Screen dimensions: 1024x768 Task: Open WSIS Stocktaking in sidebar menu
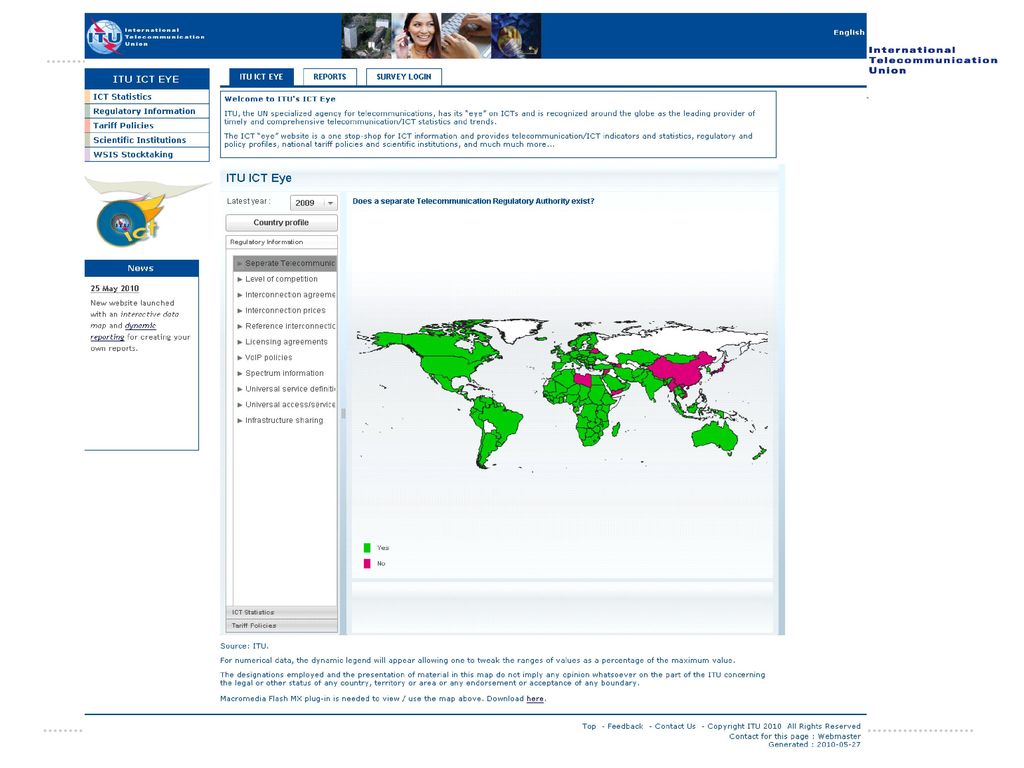147,155
